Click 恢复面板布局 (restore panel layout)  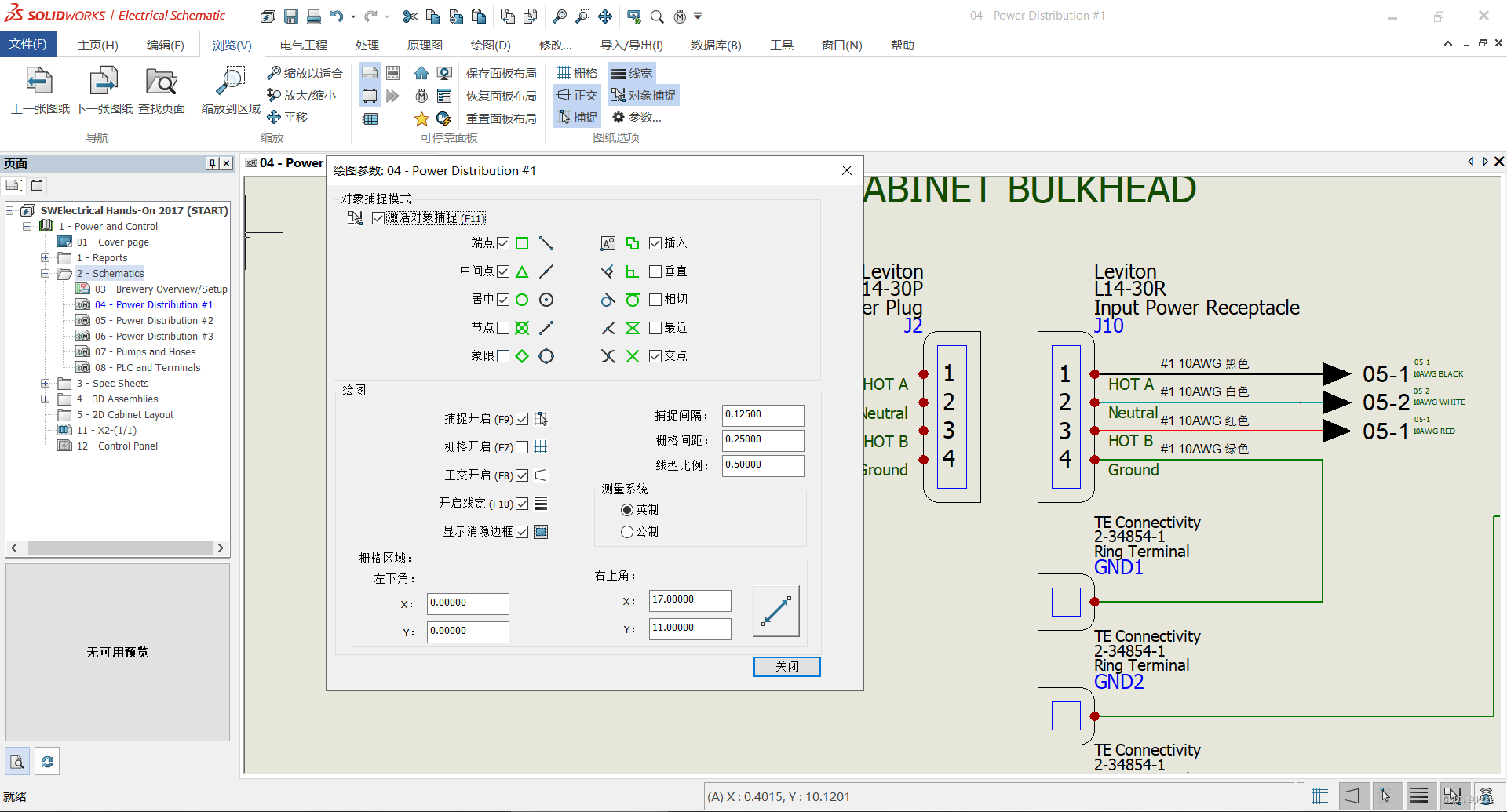[502, 96]
